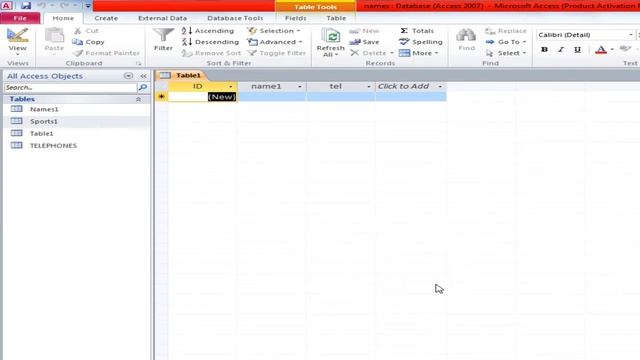Open the View button in ribbon

click(x=18, y=42)
